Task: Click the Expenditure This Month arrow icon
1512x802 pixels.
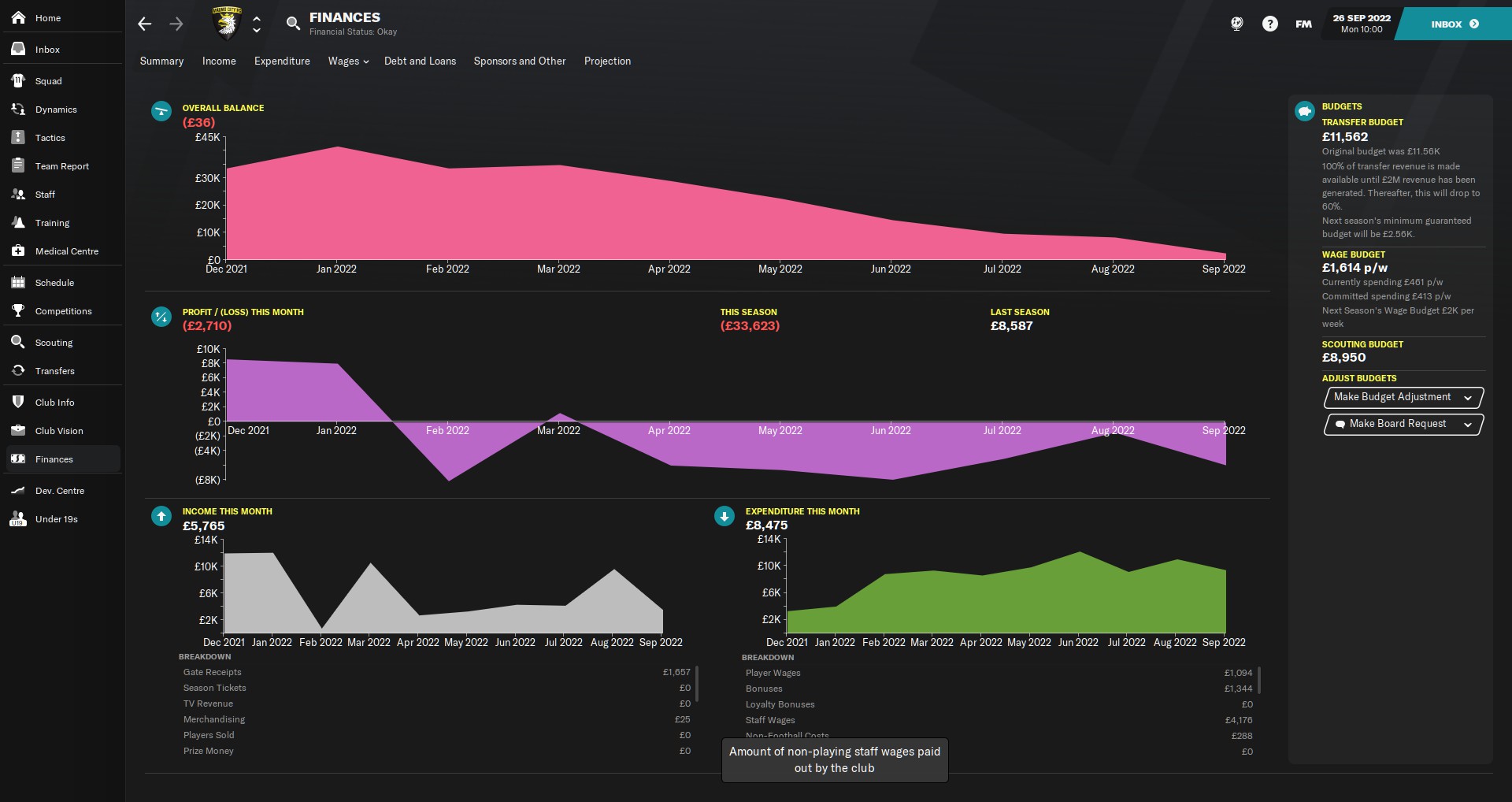Action: (x=724, y=517)
